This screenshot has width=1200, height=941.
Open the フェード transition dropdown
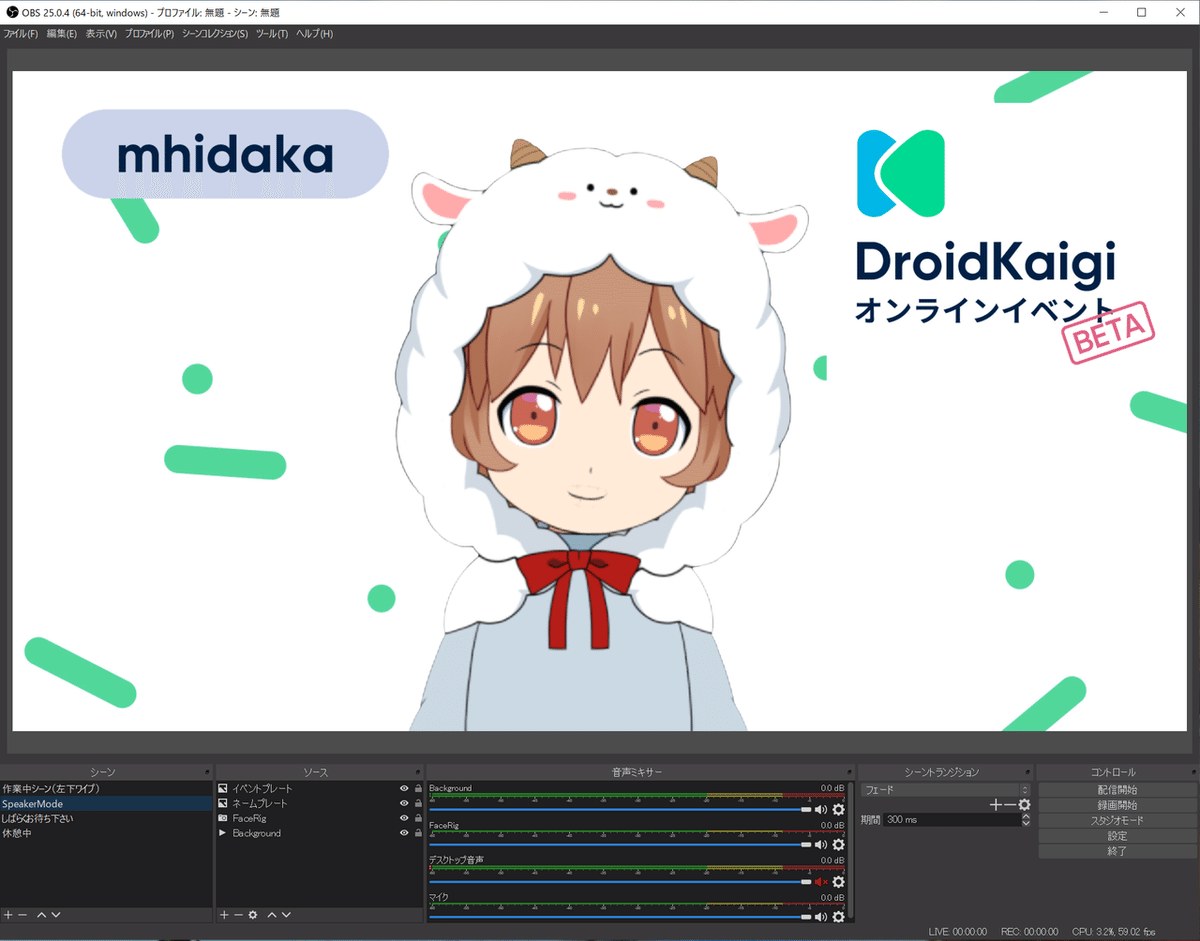(x=945, y=789)
